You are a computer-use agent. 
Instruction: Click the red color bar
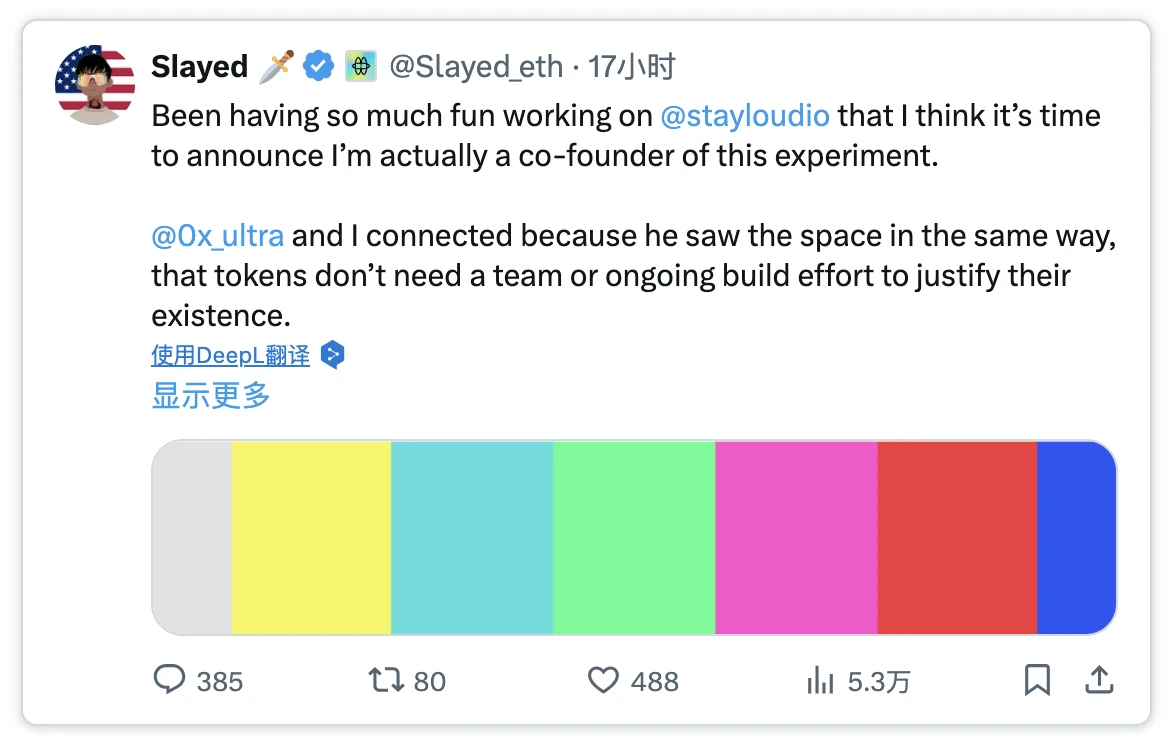pos(957,538)
